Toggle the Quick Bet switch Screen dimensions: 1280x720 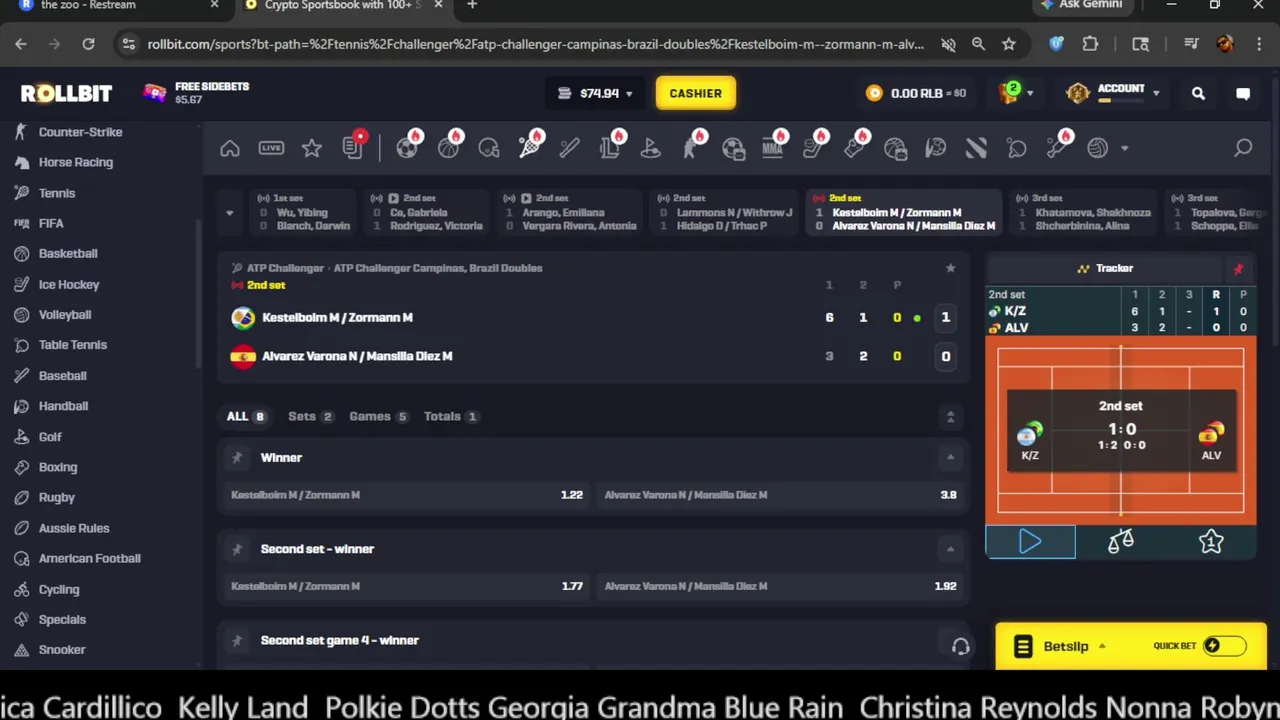click(1224, 646)
